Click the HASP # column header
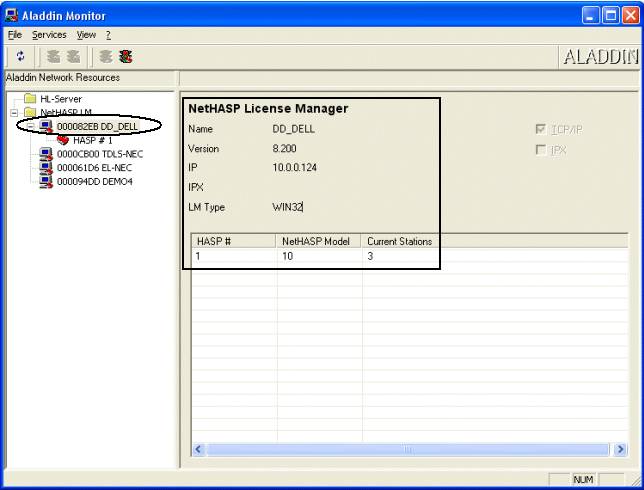The width and height of the screenshot is (644, 490). 234,241
